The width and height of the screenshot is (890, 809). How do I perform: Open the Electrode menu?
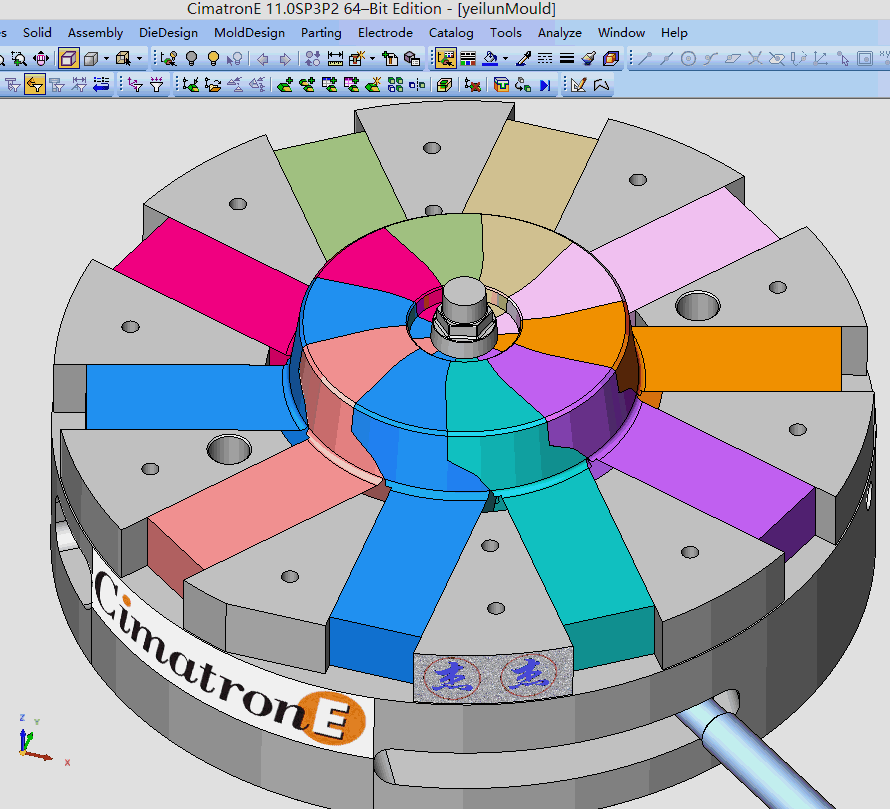(x=385, y=33)
